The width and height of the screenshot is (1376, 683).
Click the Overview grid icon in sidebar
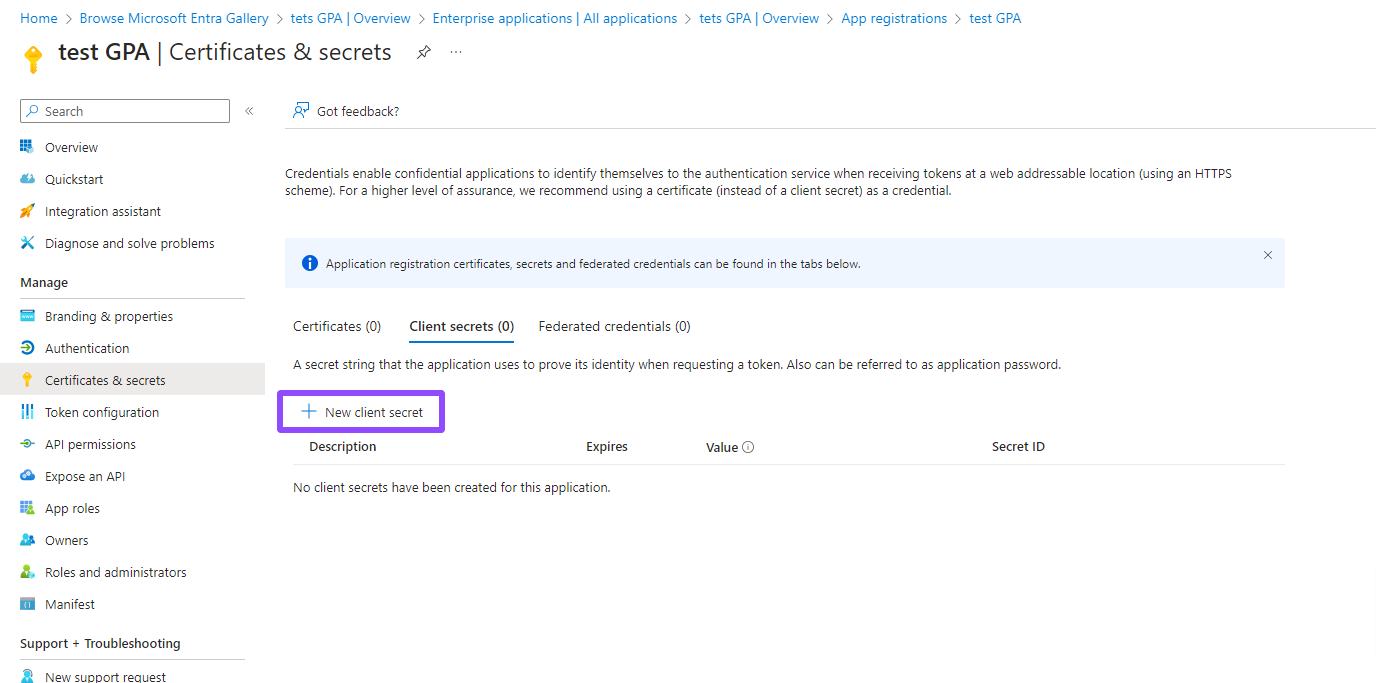[27, 147]
